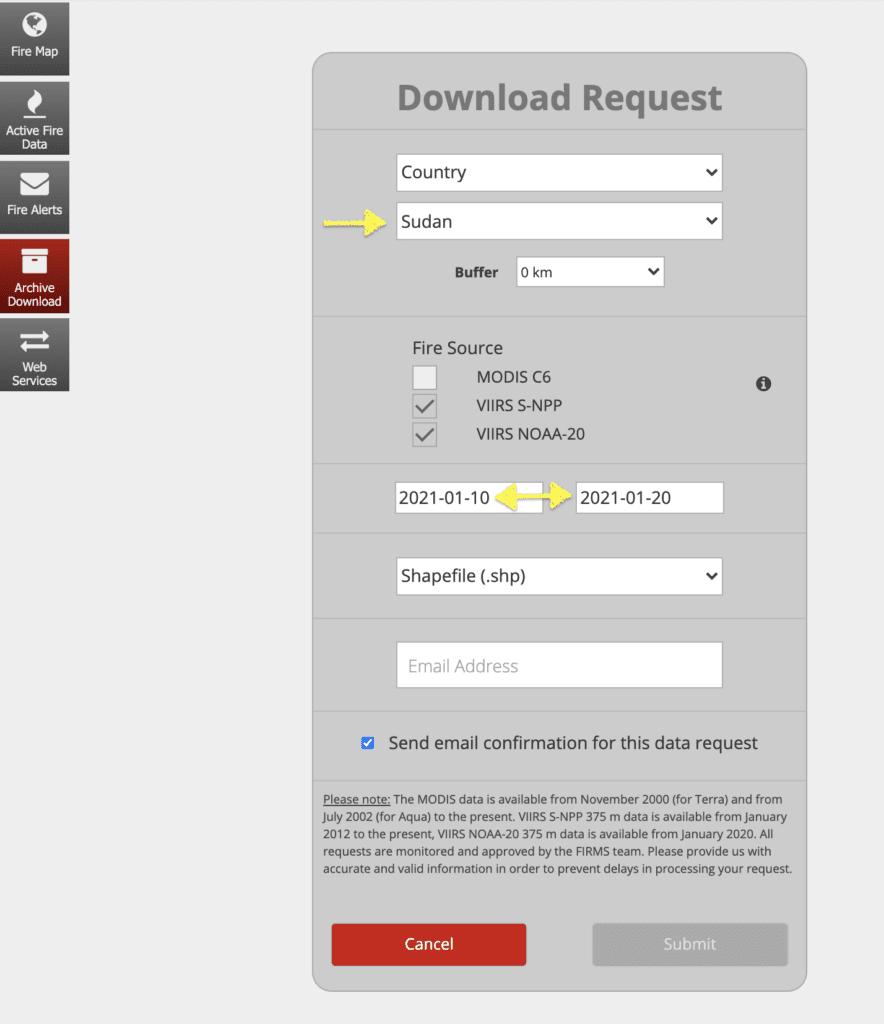Enable the MODIS C6 checkbox
884x1024 pixels.
click(424, 377)
